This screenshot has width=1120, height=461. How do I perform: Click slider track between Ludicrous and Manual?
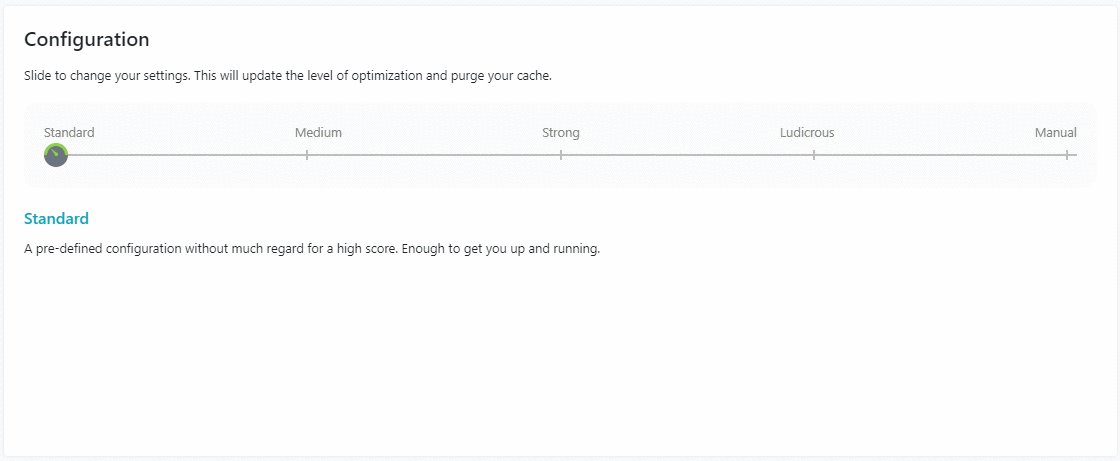pos(940,155)
